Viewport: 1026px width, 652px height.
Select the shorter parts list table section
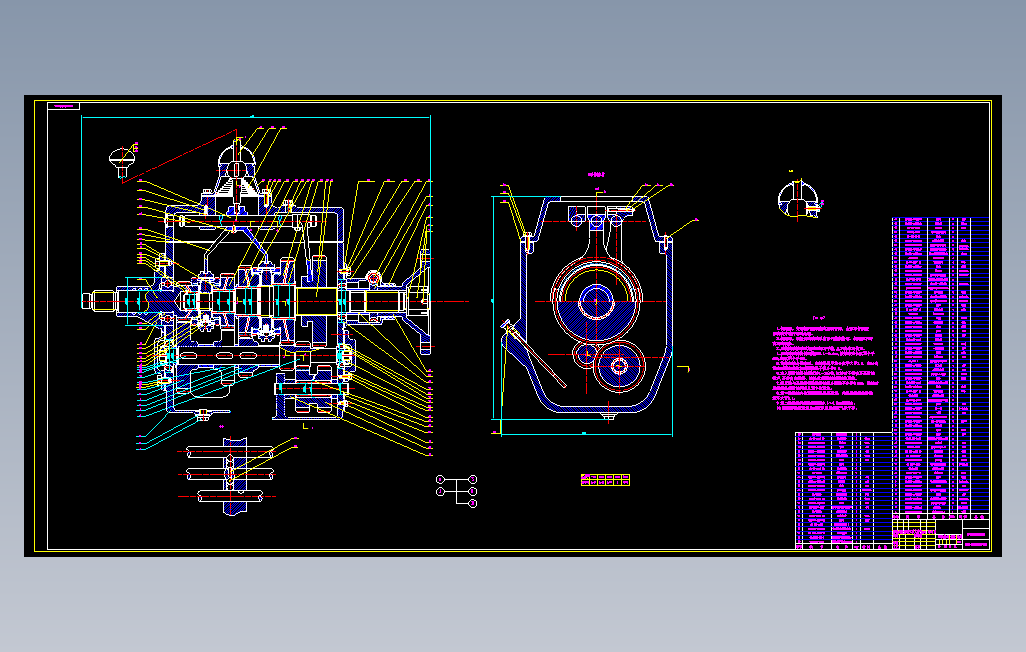(843, 490)
